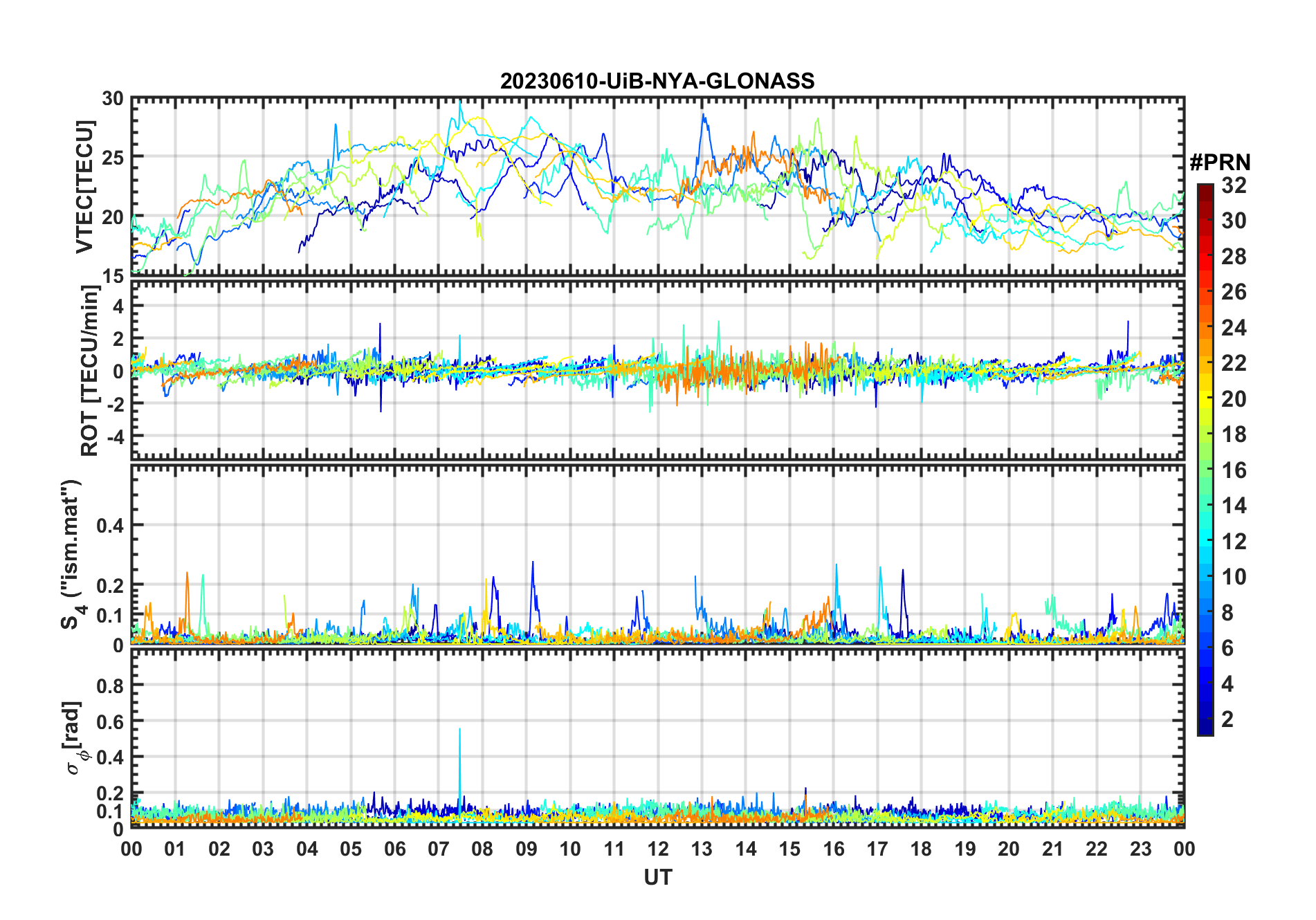
Task: Select the ROT [TECU/min] y-axis label
Action: (x=89, y=370)
